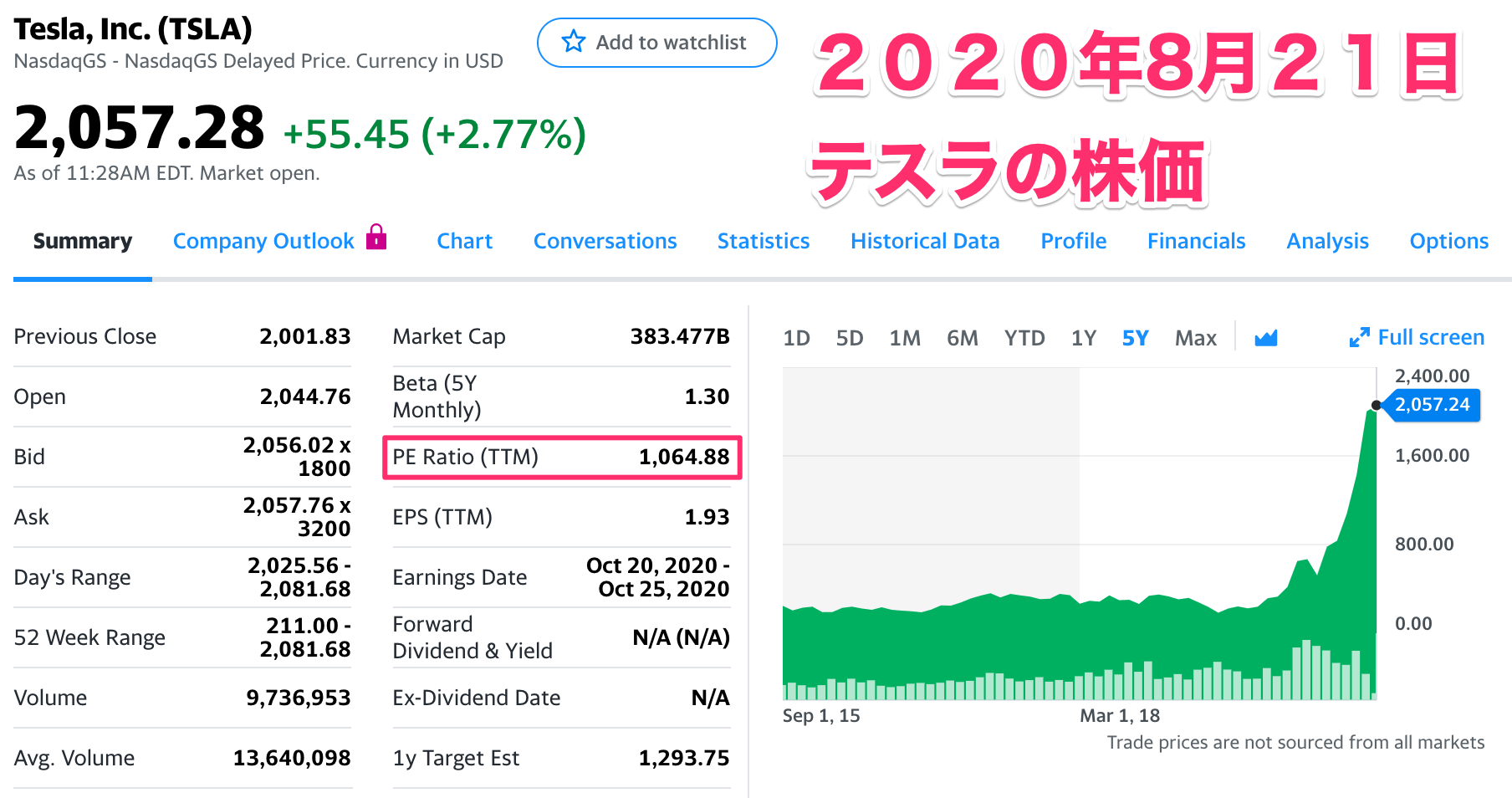Switch to the Chart tab

point(465,241)
